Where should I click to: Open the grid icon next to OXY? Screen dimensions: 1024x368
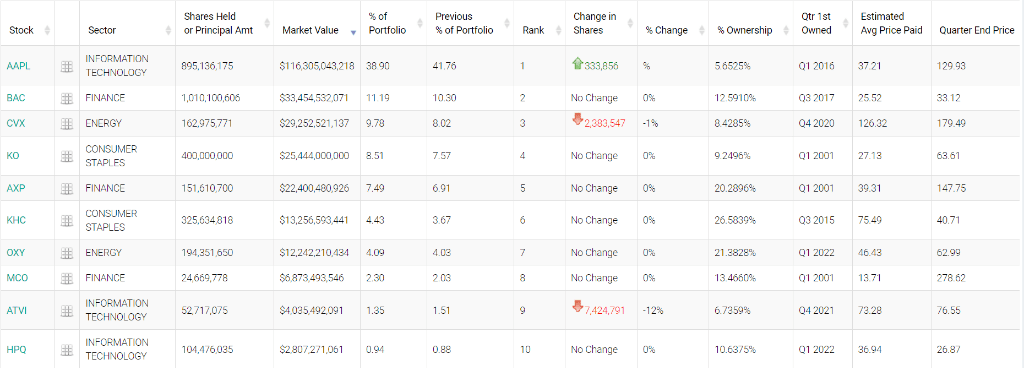click(x=67, y=253)
